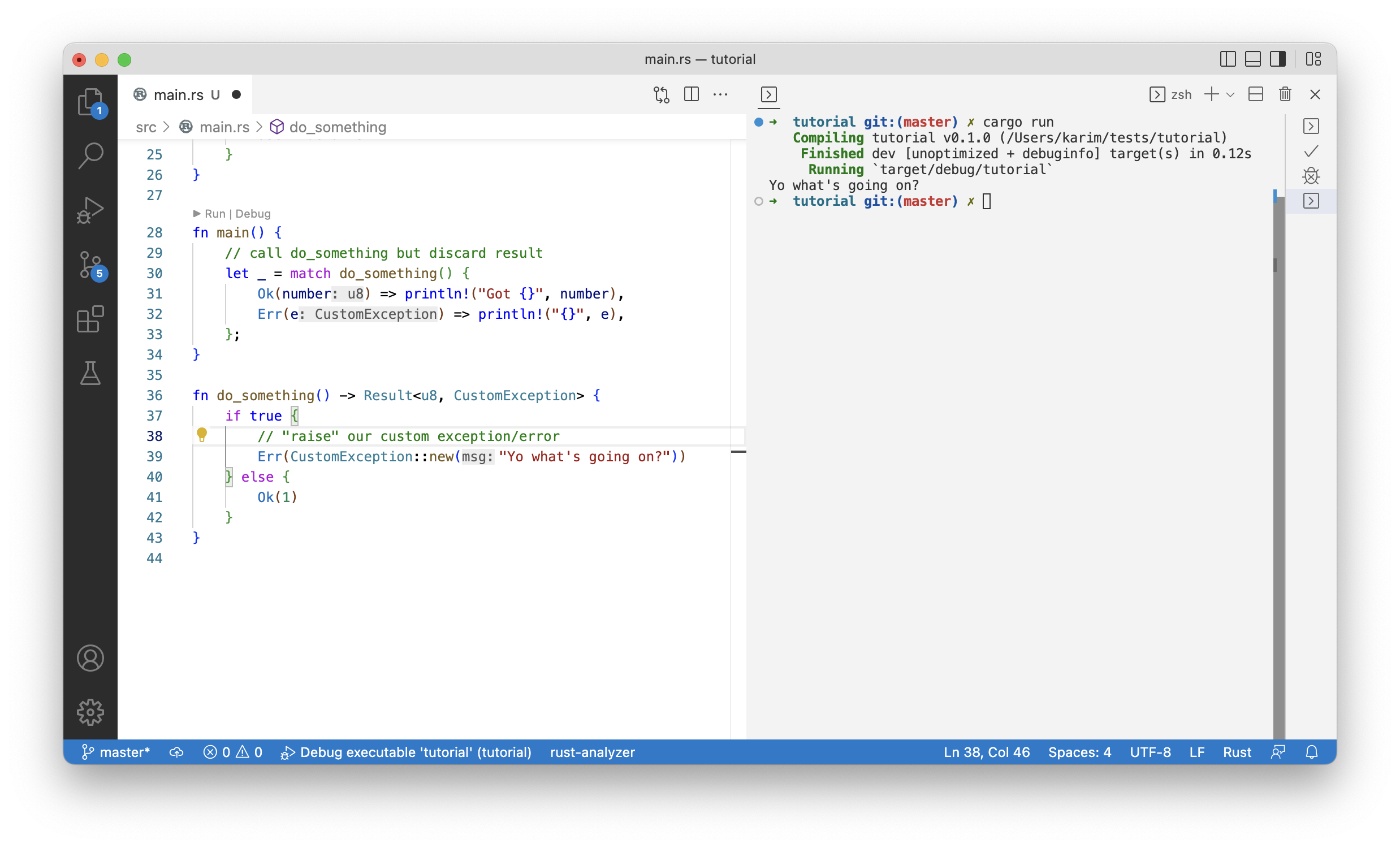The width and height of the screenshot is (1400, 848).
Task: Kill the terminal with the trash icon
Action: click(1285, 94)
